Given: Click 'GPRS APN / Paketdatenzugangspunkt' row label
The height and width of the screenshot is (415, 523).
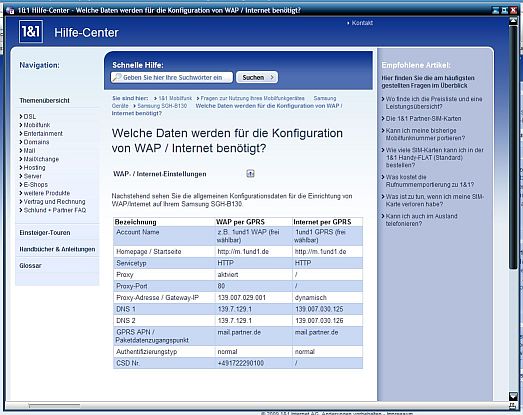Looking at the screenshot, I should (152, 336).
